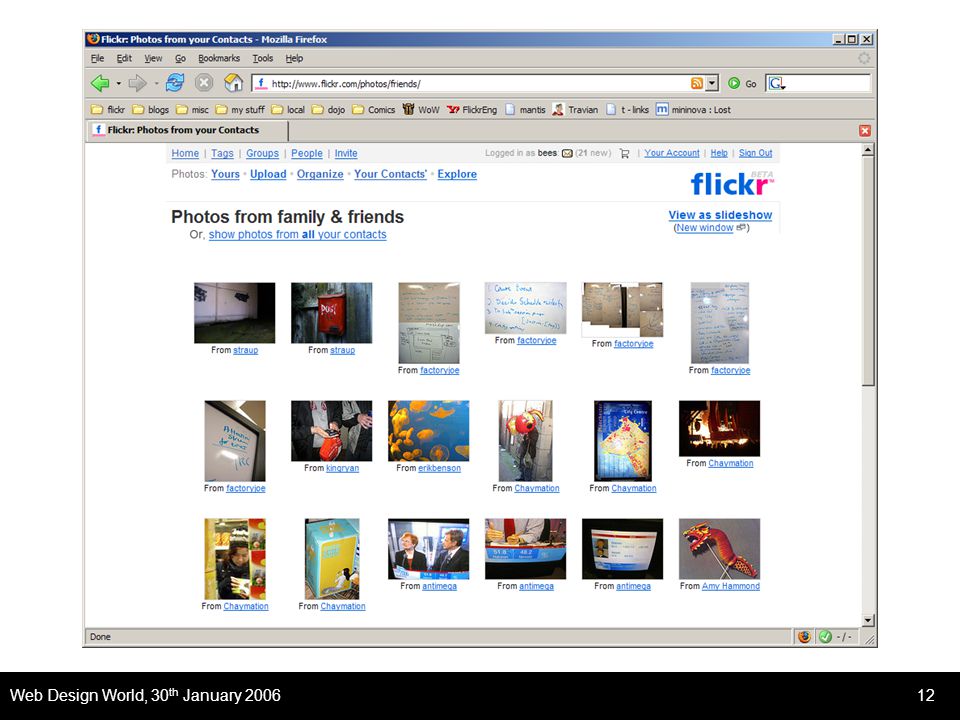Screen dimensions: 960x720
Task: Open the FlickrEng bookmark
Action: coord(472,110)
